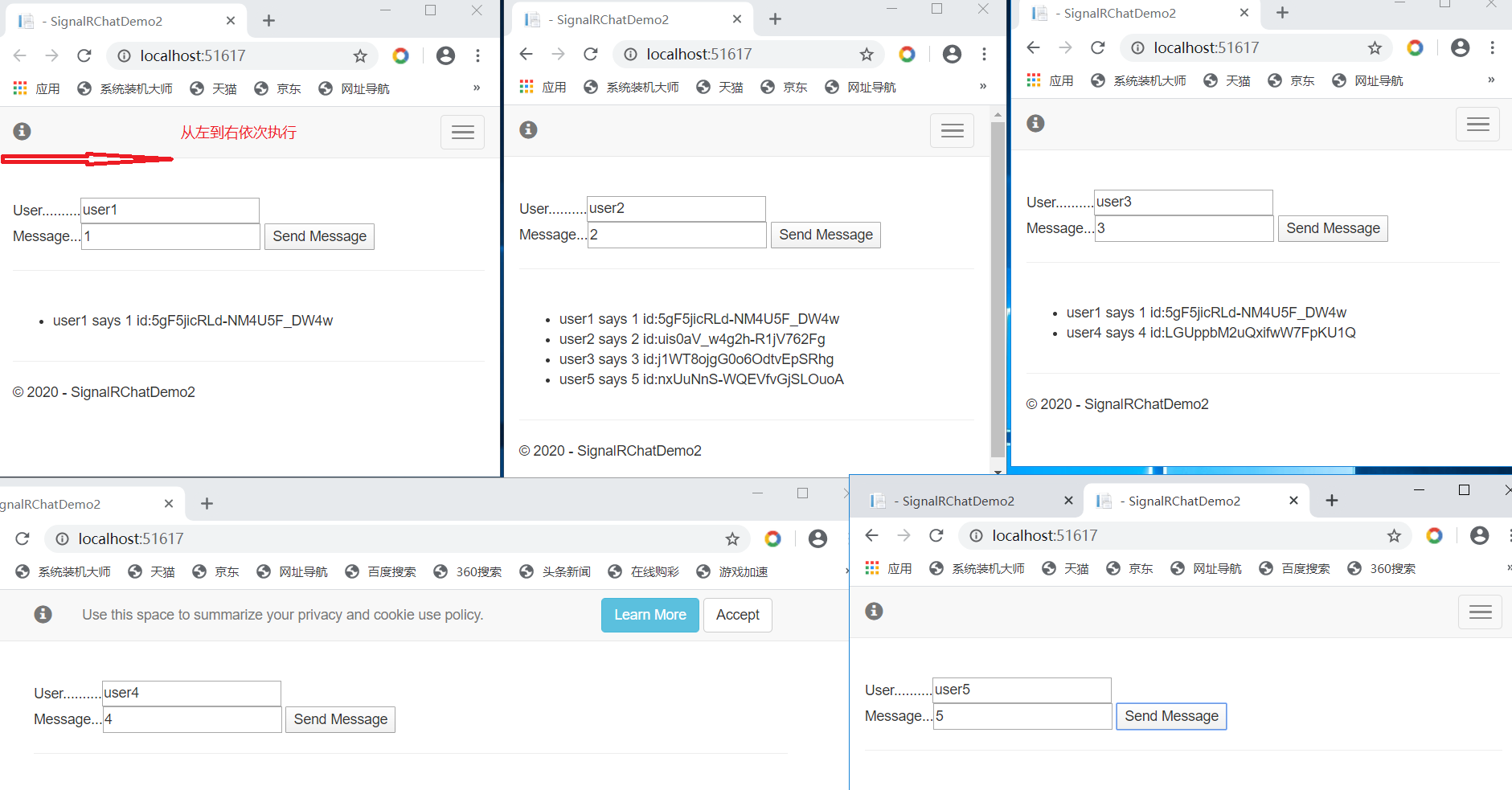Screen dimensions: 1512x790
Task: Send Message as user4
Action: 340,719
